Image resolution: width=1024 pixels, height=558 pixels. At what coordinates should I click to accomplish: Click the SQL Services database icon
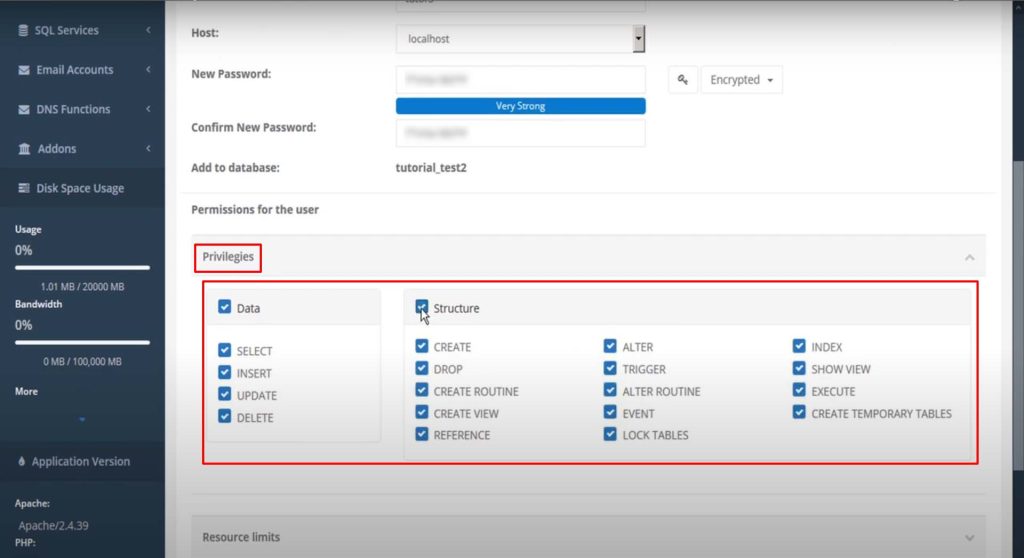click(24, 31)
